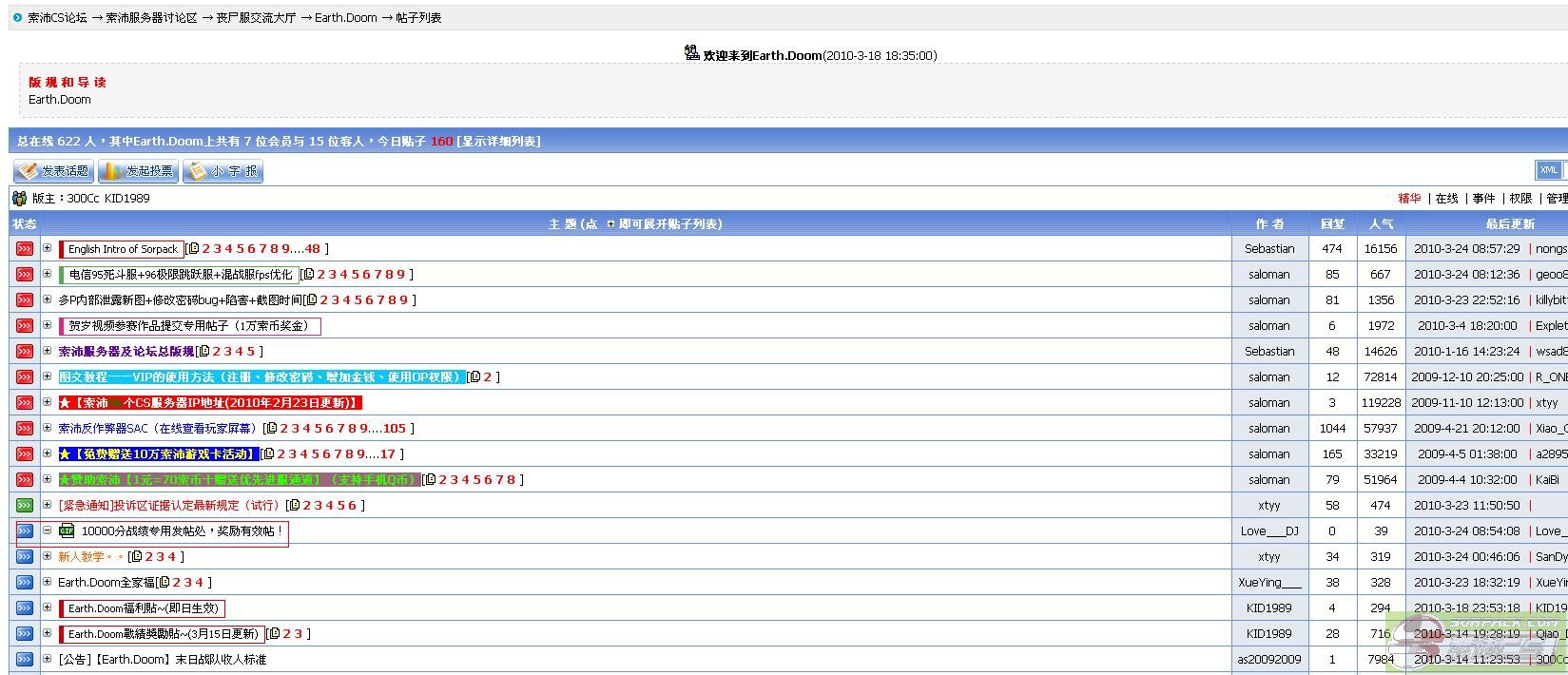The height and width of the screenshot is (675, 1568).
Task: Open page 48 of English Intro thread
Action: click(x=313, y=249)
